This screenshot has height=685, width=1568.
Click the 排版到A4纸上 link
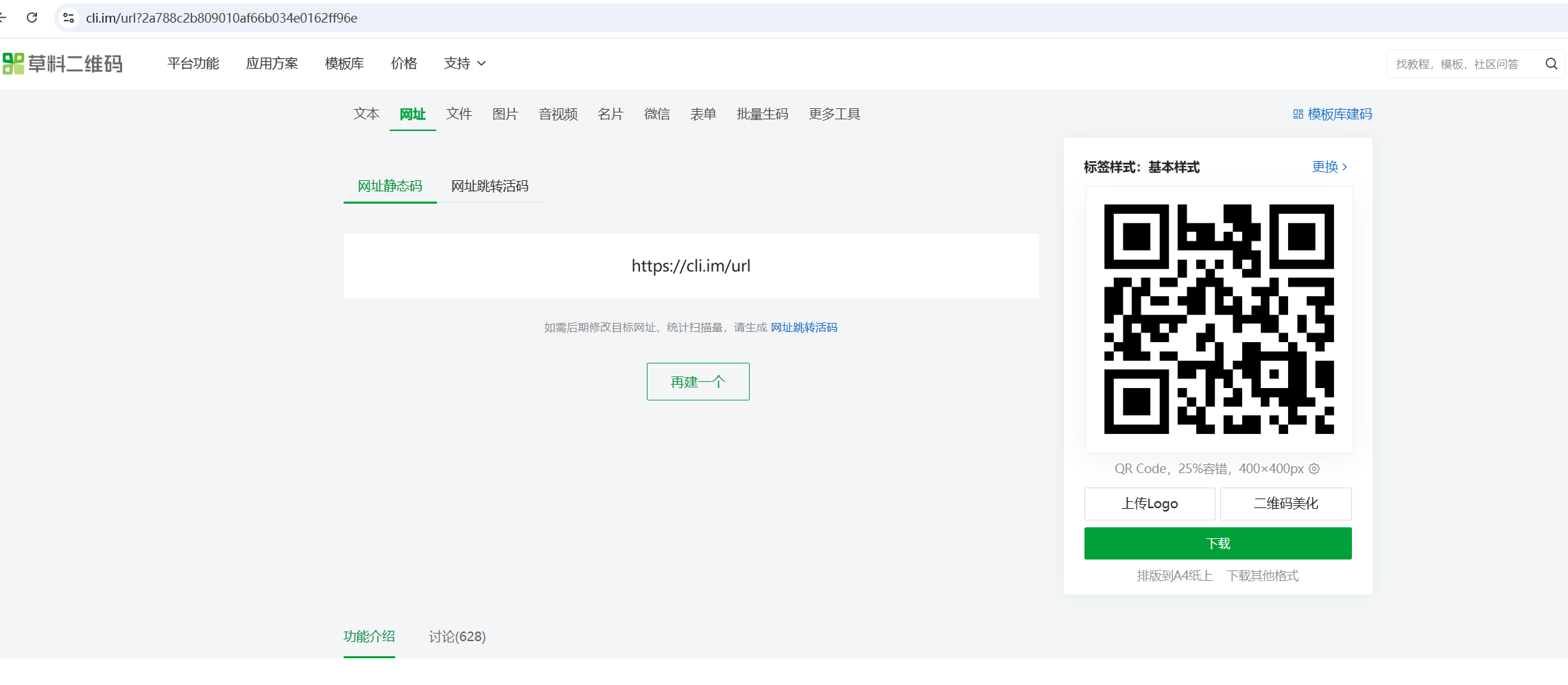pyautogui.click(x=1175, y=576)
